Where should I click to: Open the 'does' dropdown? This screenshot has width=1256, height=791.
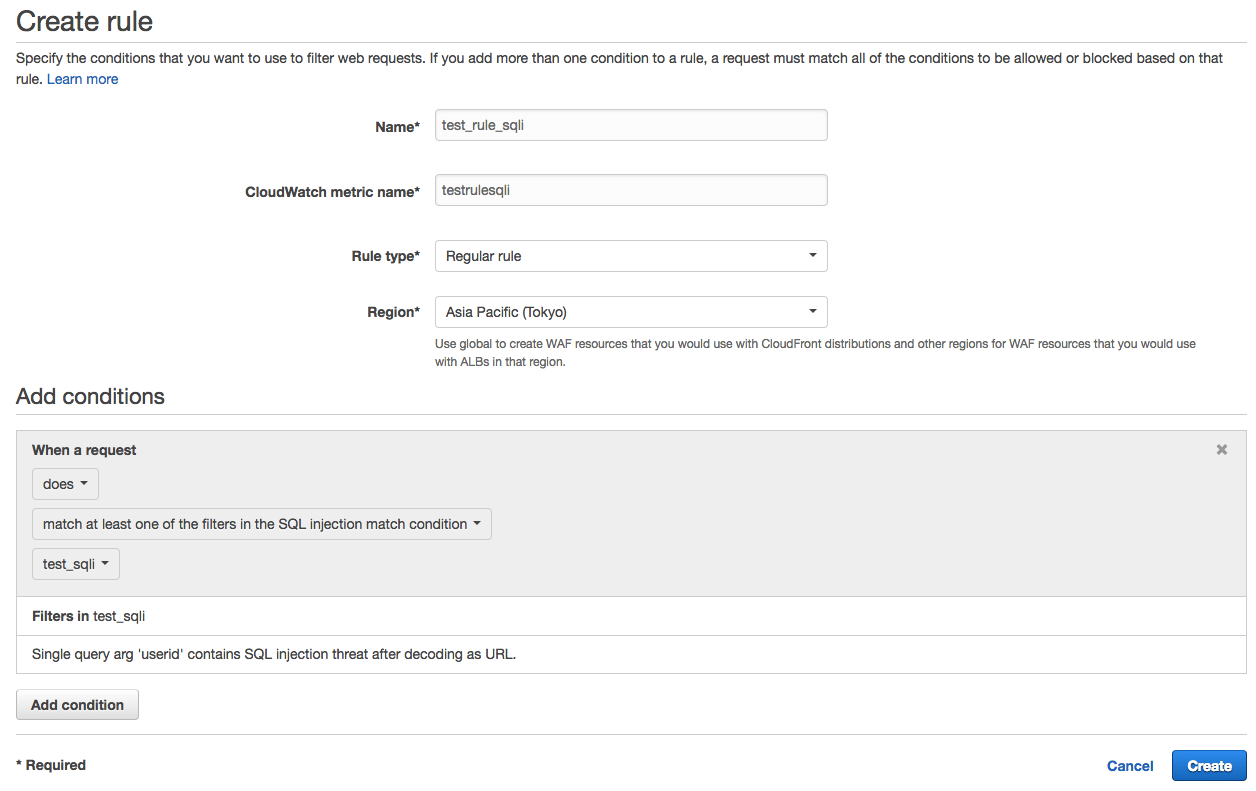pyautogui.click(x=65, y=484)
